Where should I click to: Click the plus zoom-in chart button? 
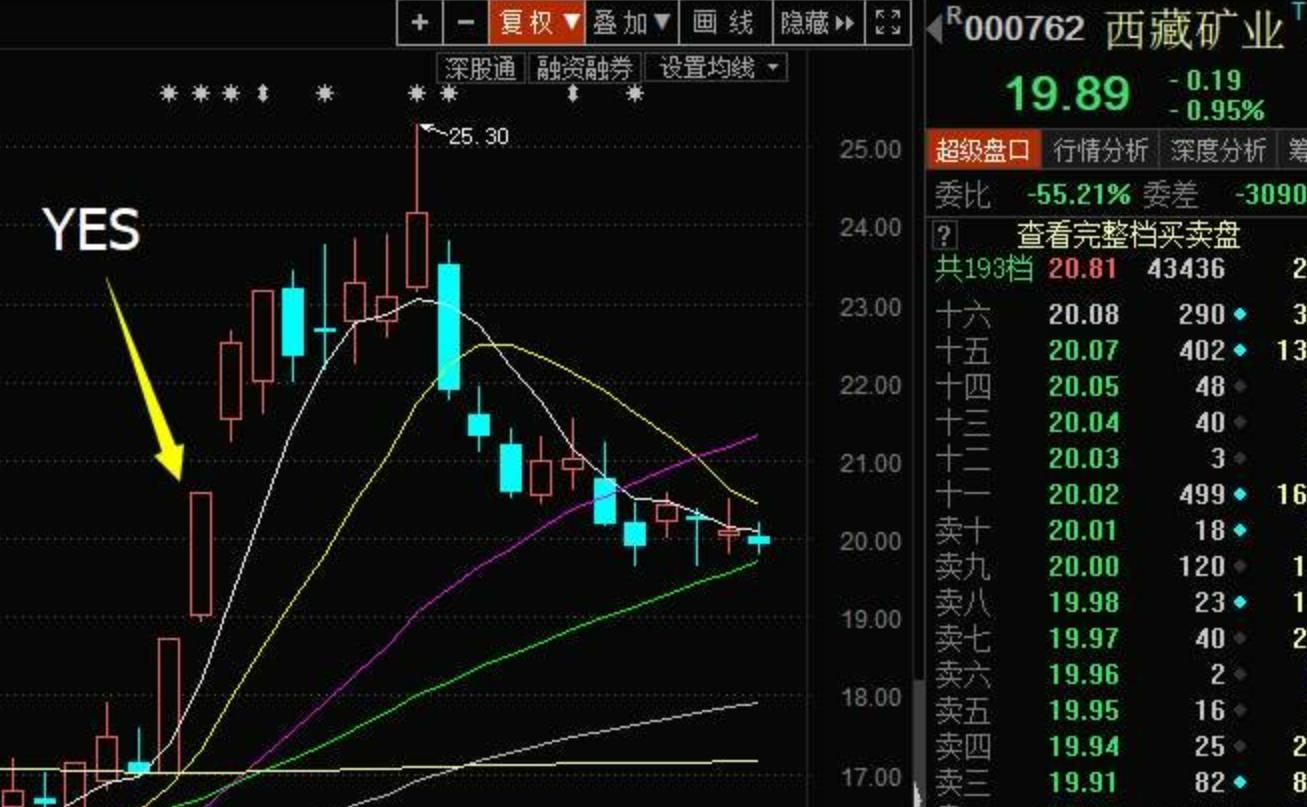420,23
